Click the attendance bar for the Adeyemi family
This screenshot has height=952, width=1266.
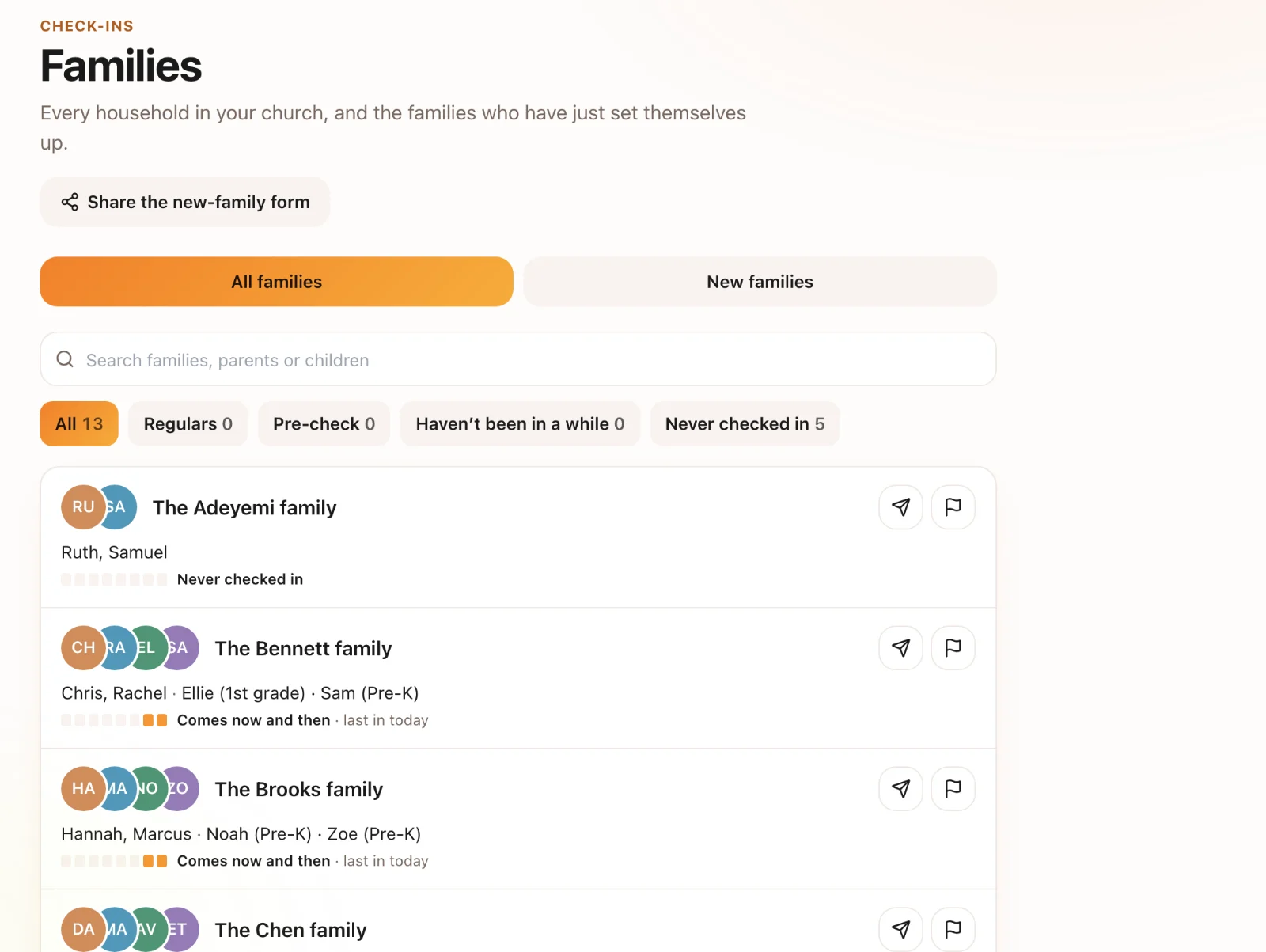[114, 579]
